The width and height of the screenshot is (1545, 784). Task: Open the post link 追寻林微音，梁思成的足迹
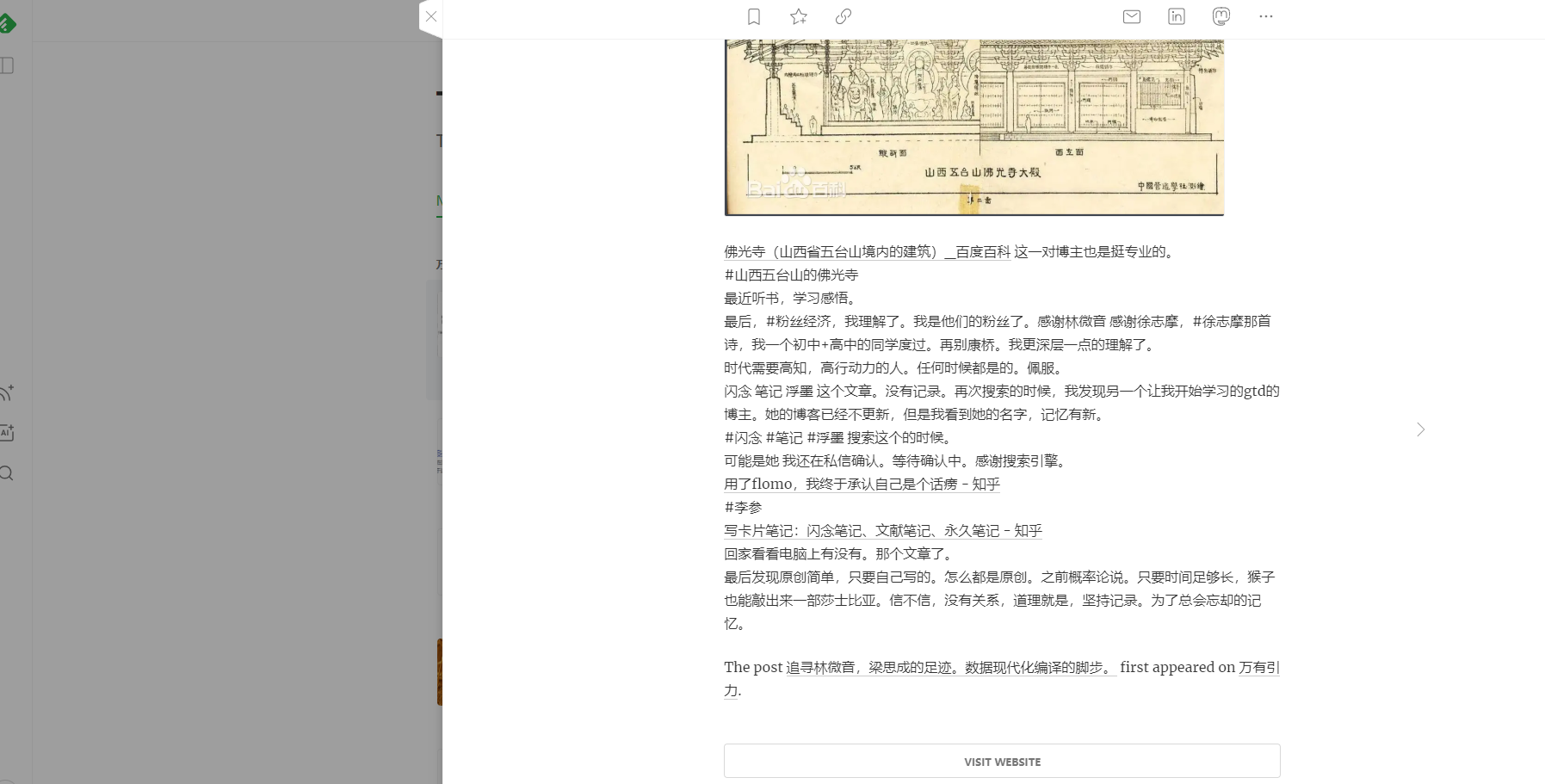(x=951, y=668)
